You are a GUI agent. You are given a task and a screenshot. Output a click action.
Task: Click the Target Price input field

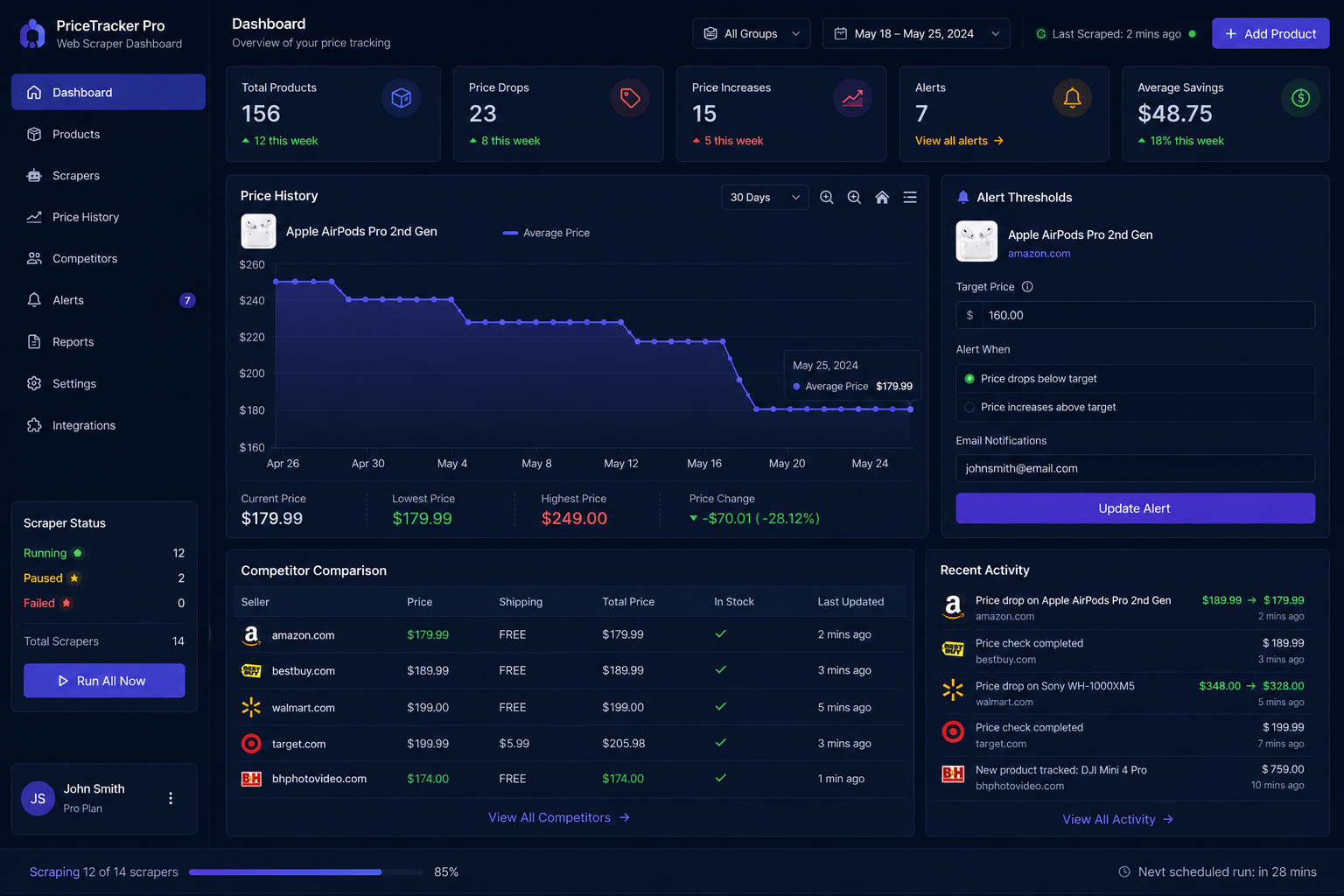pos(1135,315)
